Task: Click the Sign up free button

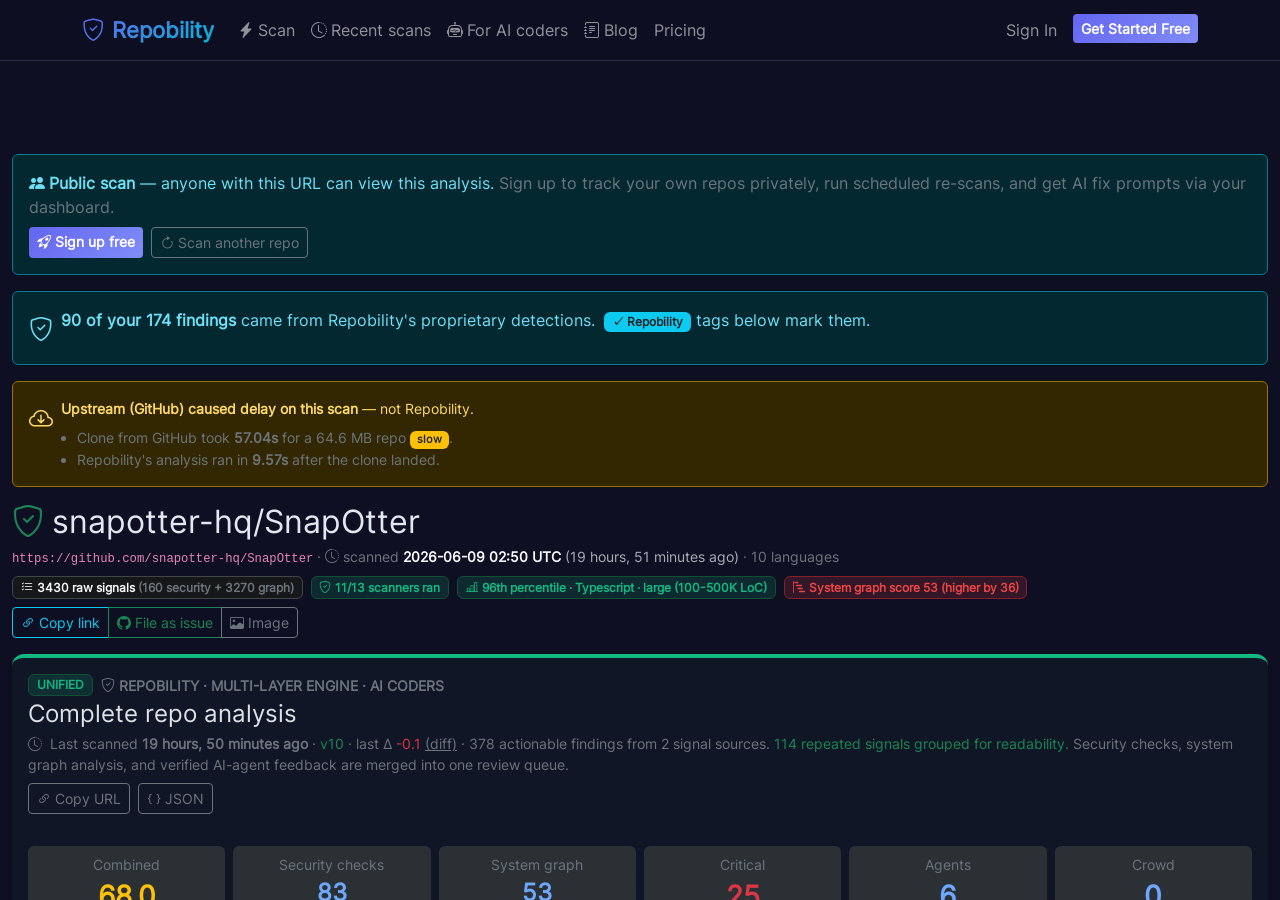Action: coord(86,242)
